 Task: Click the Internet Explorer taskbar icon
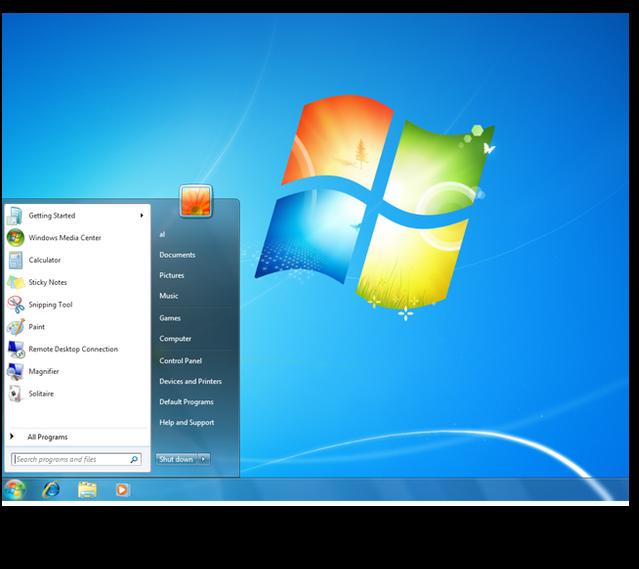click(51, 489)
